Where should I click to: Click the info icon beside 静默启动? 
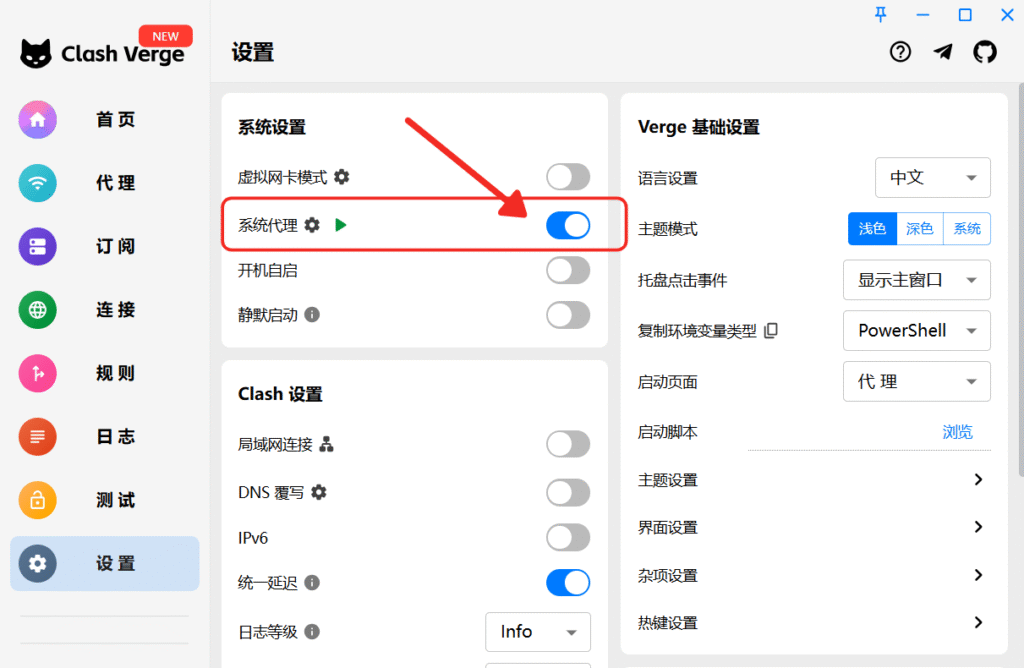pos(312,315)
